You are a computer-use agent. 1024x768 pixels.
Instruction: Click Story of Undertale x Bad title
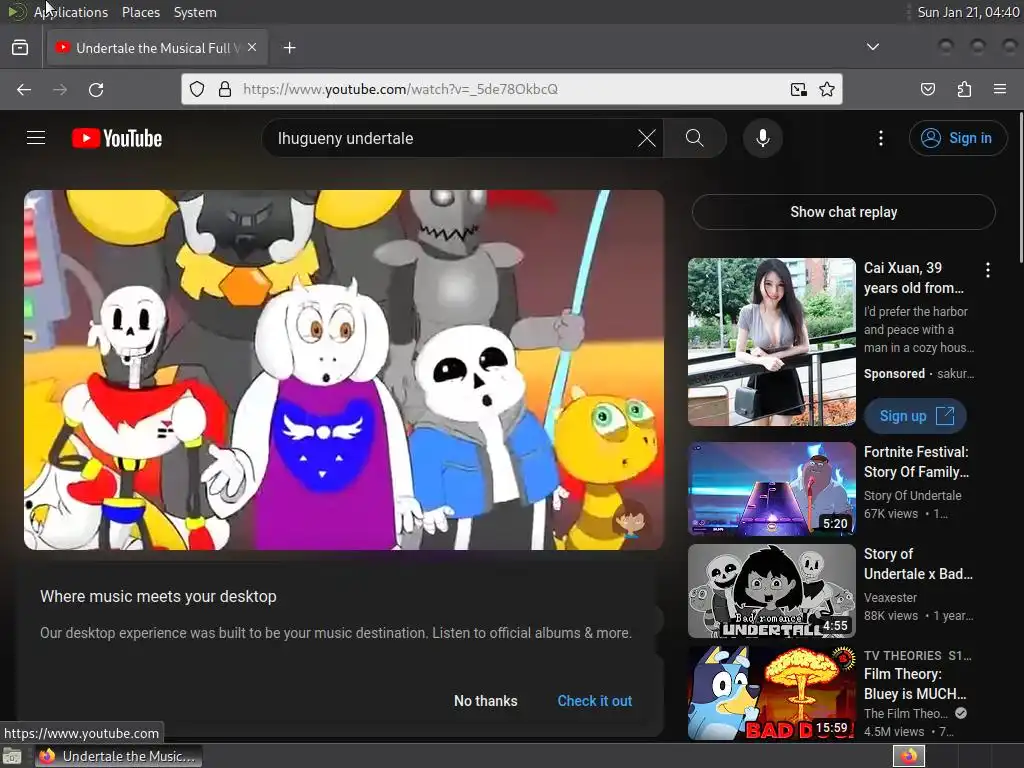click(x=918, y=564)
